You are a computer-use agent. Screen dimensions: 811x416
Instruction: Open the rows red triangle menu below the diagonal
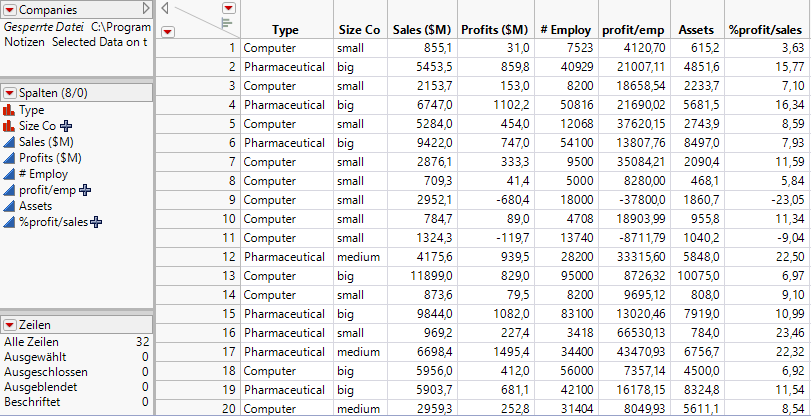[168, 32]
